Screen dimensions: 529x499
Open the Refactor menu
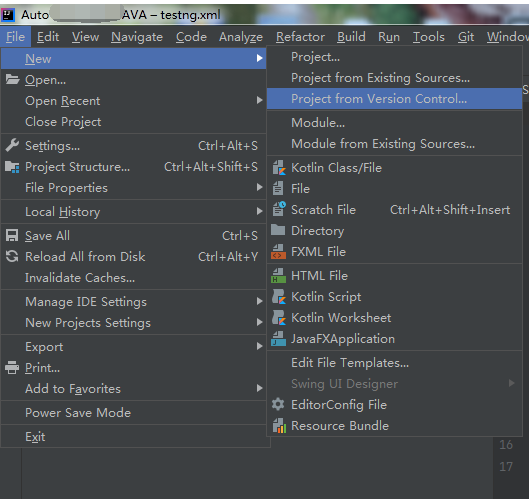coord(300,36)
